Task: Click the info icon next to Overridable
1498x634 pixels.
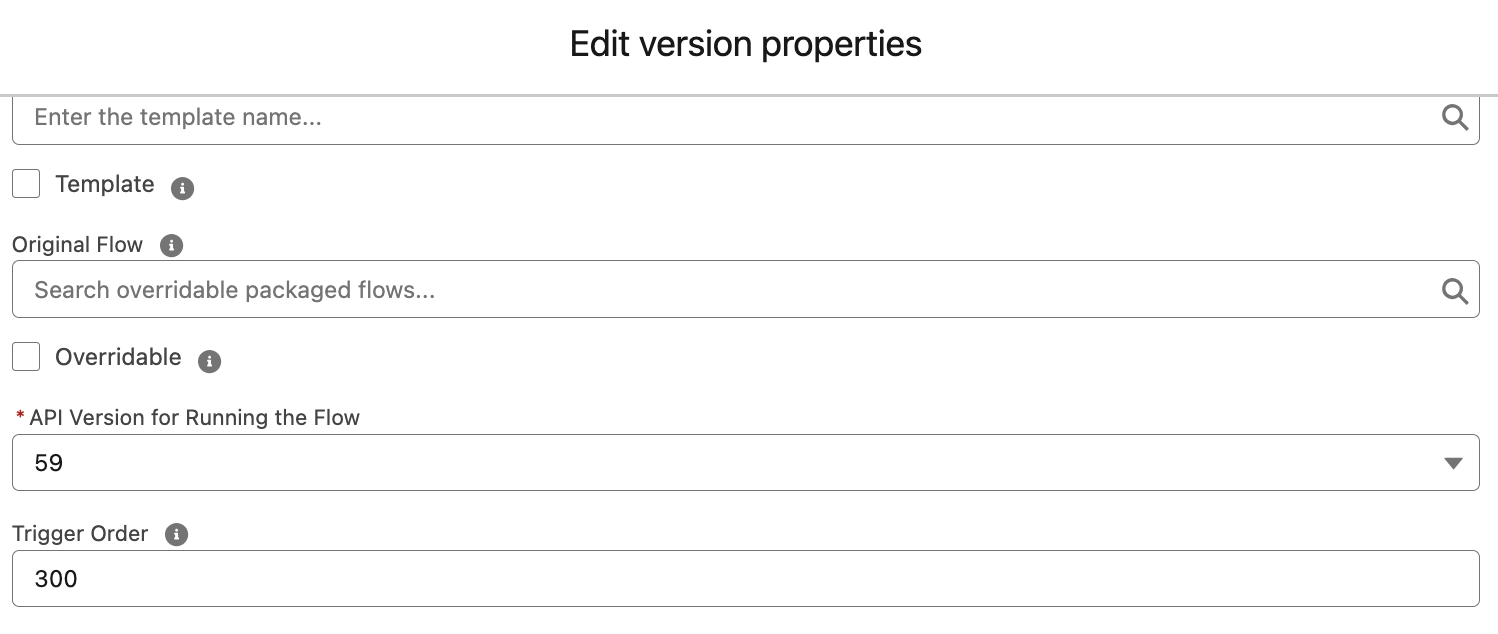Action: [209, 361]
